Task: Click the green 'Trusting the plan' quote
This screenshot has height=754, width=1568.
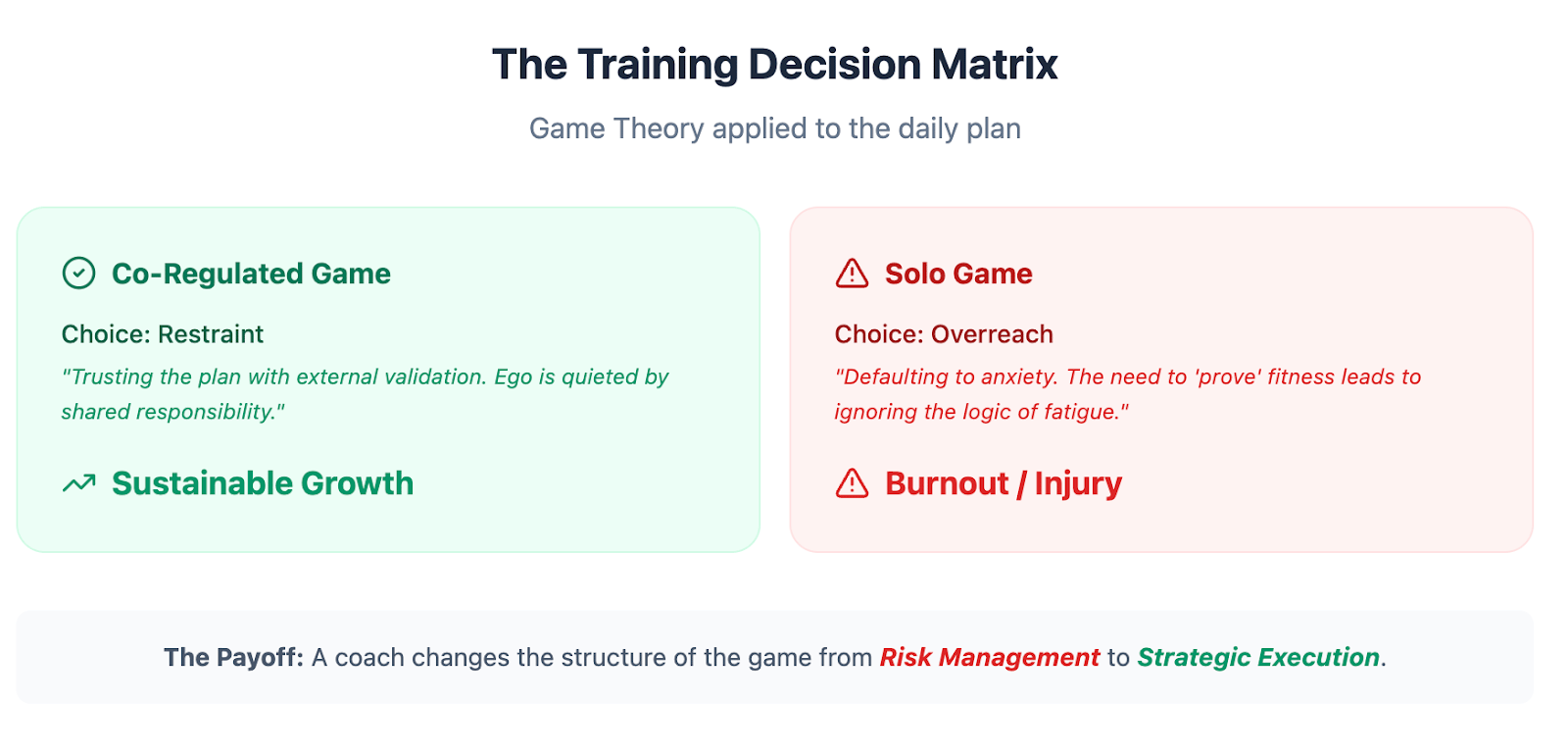Action: 365,377
